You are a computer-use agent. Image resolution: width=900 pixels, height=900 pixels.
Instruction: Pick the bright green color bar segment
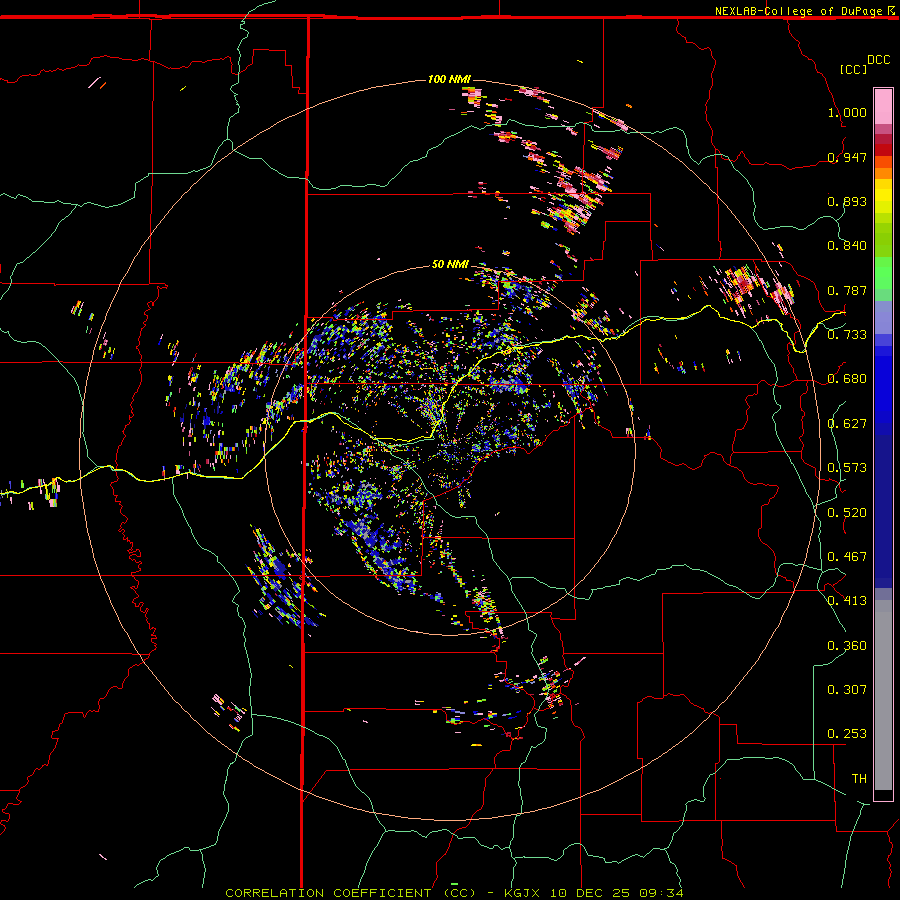click(883, 273)
